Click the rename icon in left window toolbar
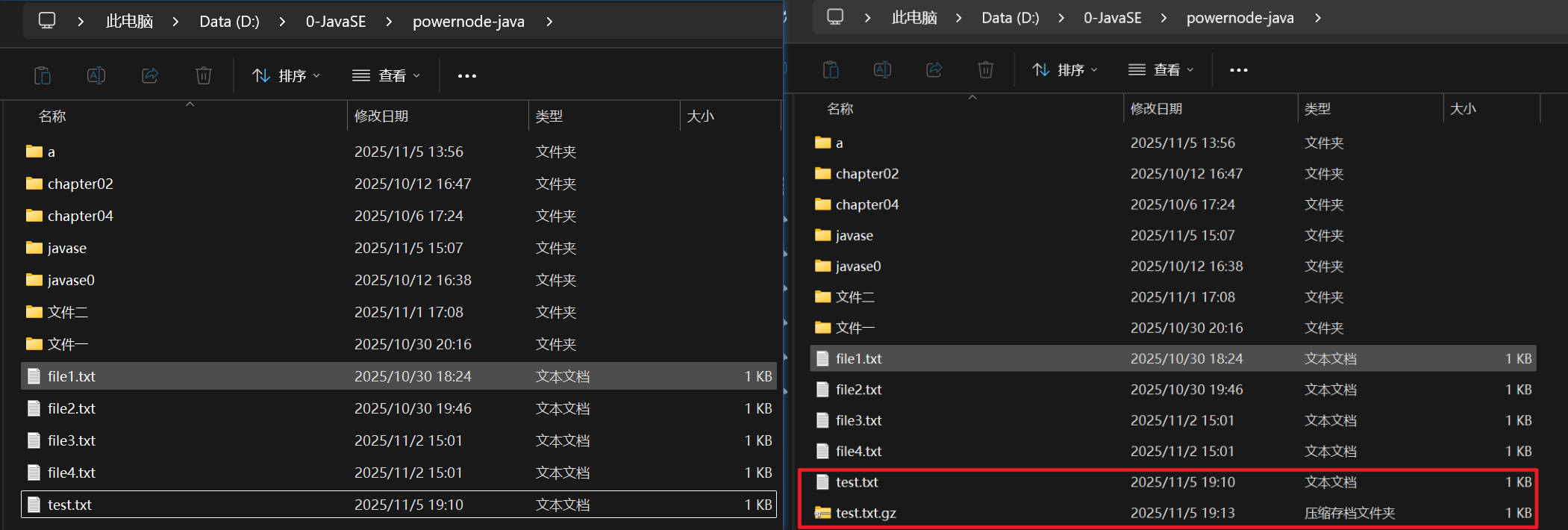Image resolution: width=1568 pixels, height=530 pixels. click(96, 75)
